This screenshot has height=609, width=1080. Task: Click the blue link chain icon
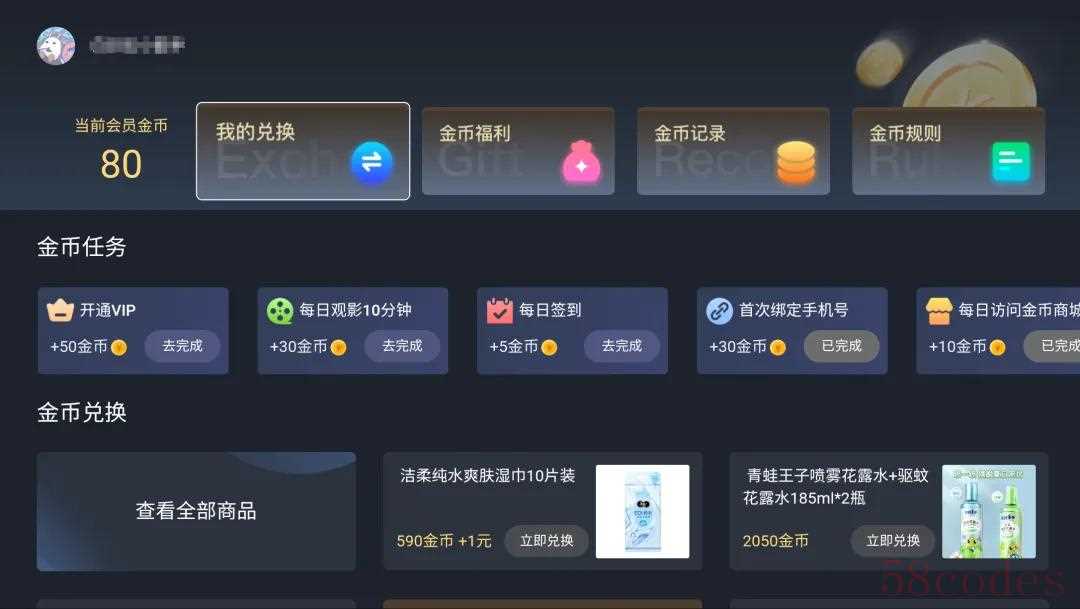(x=719, y=311)
